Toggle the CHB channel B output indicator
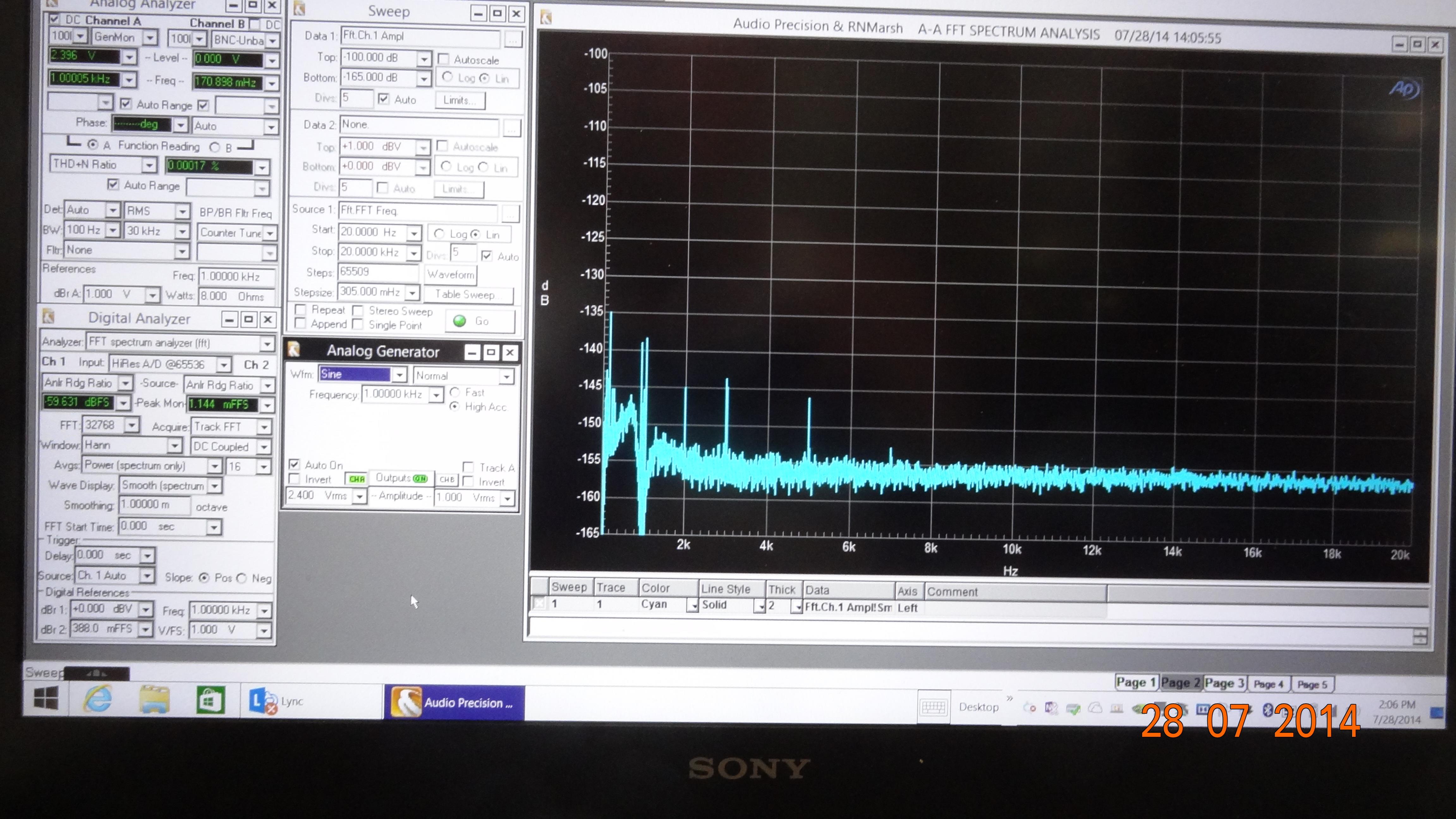 click(x=447, y=479)
